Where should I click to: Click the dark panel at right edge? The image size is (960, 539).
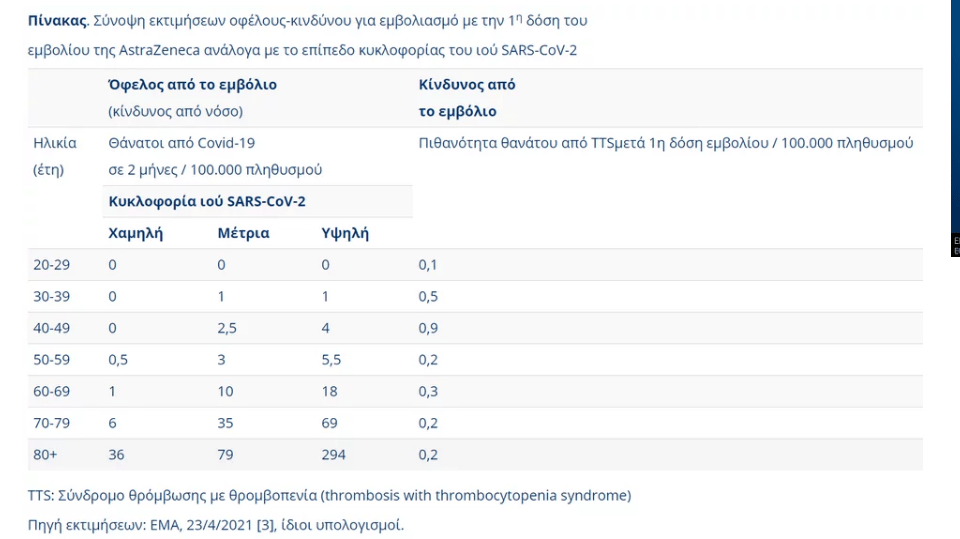[955, 243]
